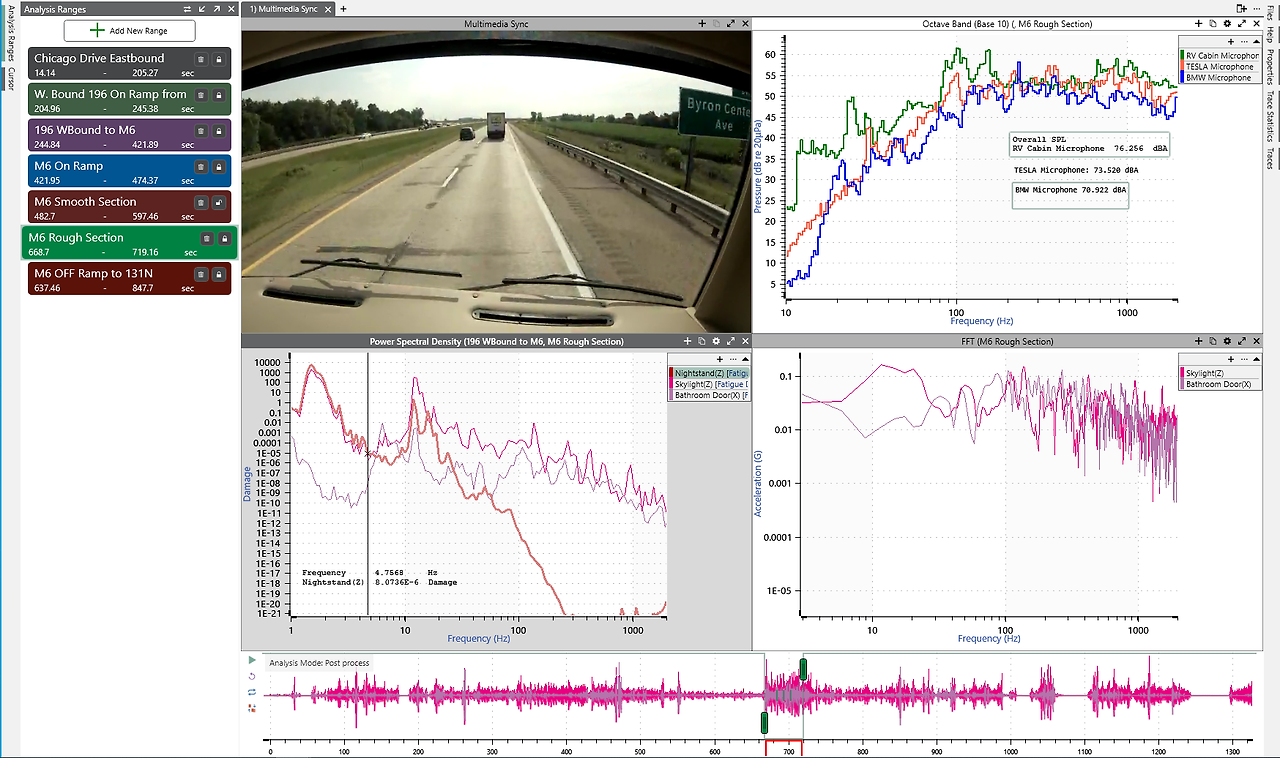Click the blue BMW Microphone color swatch
Viewport: 1280px width, 758px height.
tap(1184, 78)
